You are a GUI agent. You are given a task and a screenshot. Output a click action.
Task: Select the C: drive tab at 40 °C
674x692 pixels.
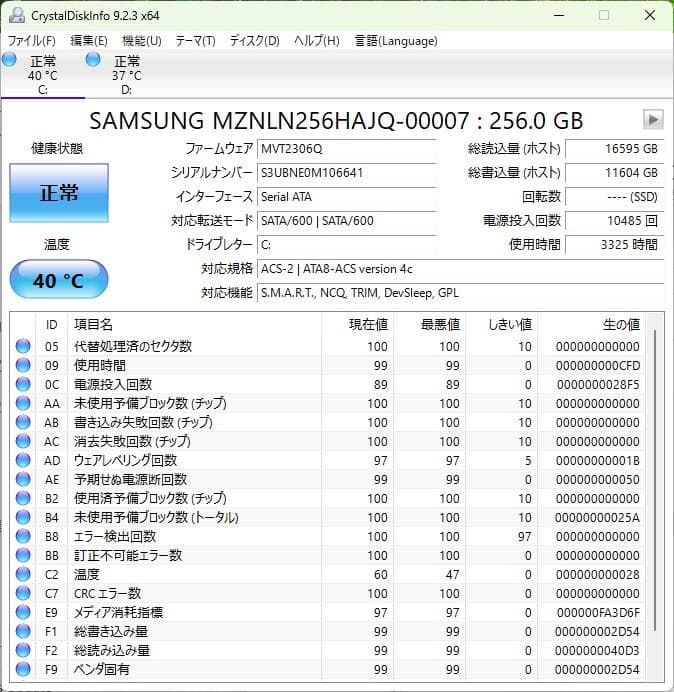(42, 74)
